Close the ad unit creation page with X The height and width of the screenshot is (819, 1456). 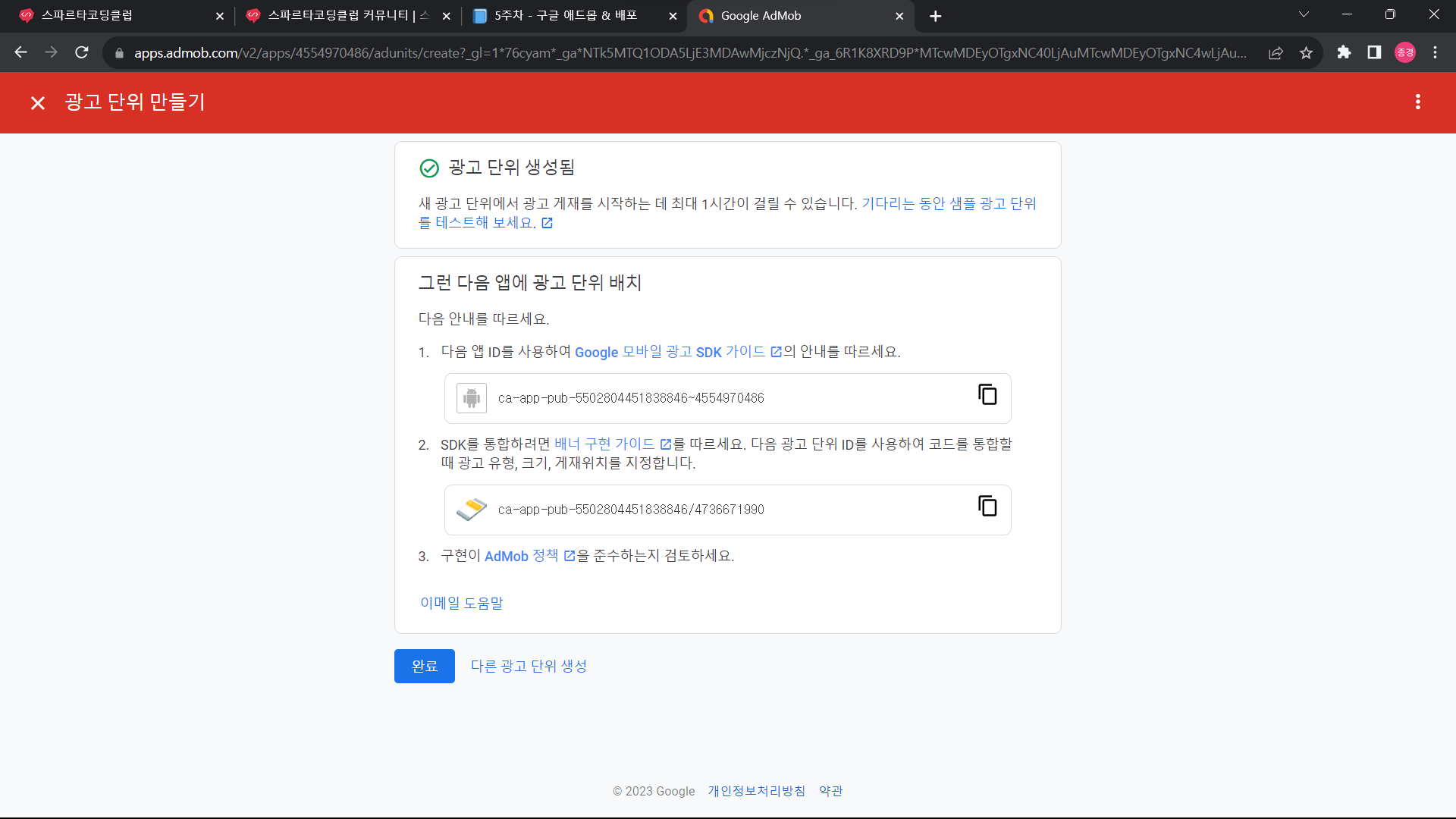[38, 103]
